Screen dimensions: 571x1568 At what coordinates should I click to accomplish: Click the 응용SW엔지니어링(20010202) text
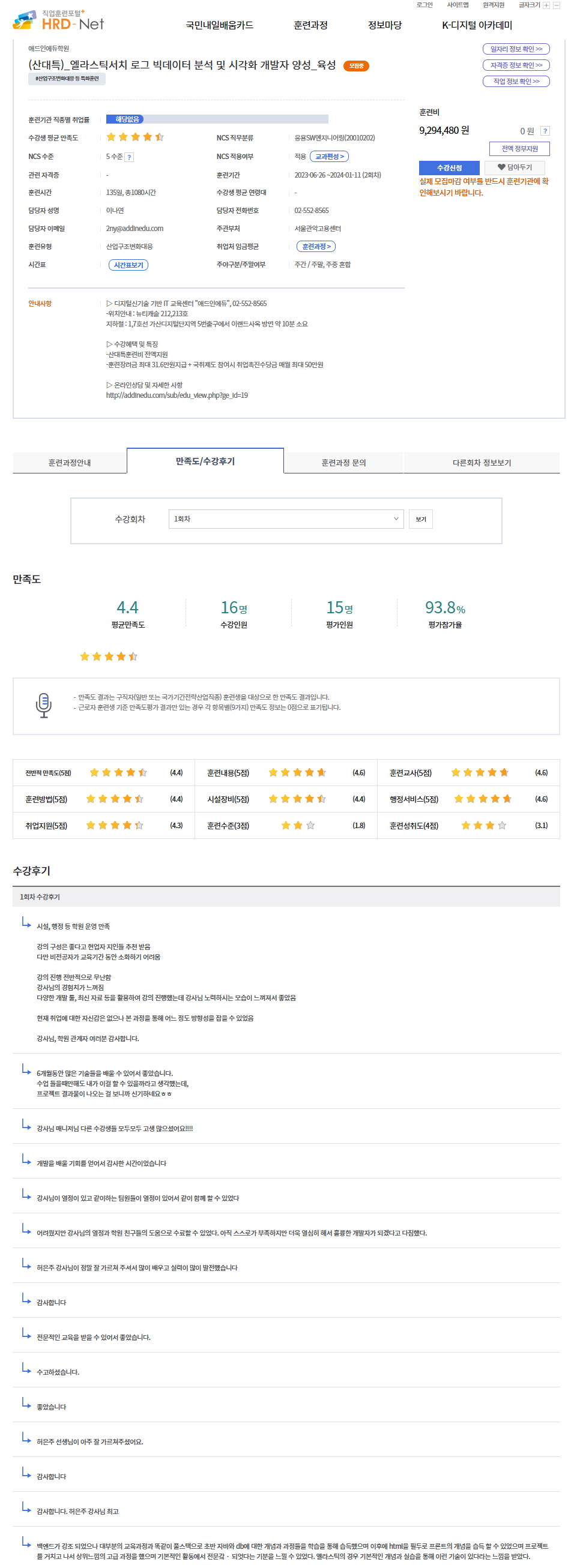pyautogui.click(x=335, y=138)
